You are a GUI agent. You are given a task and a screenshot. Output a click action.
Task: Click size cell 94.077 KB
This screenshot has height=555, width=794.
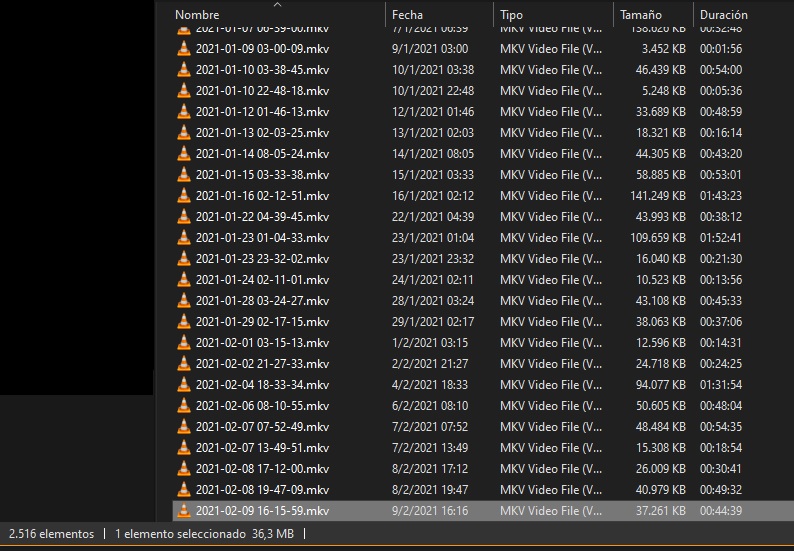click(661, 385)
